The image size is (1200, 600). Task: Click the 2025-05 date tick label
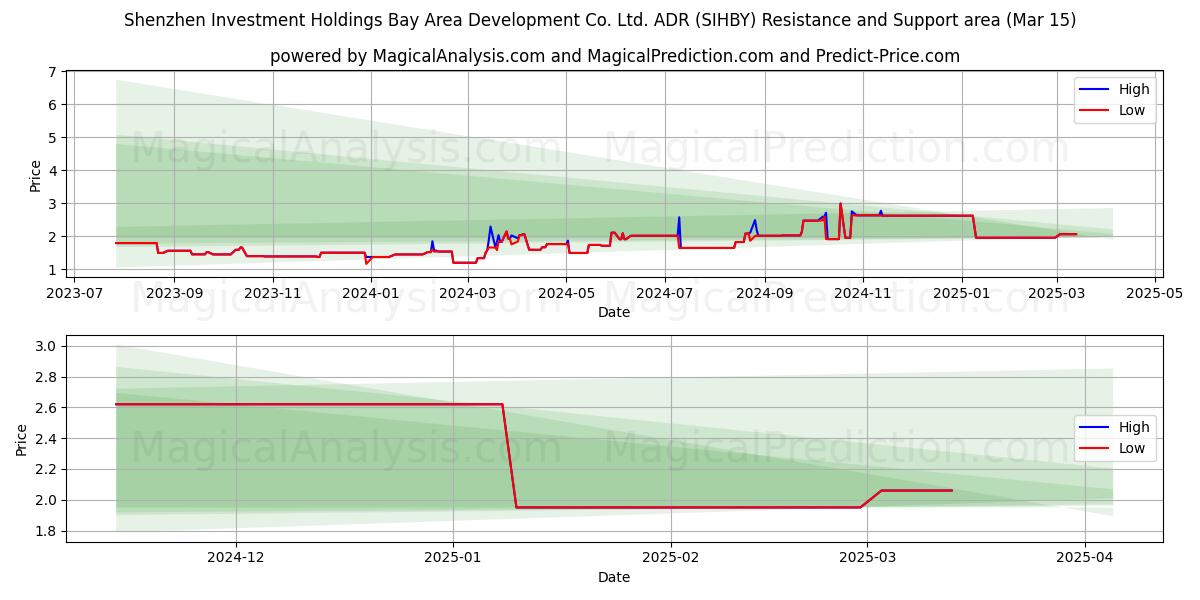[x=1155, y=293]
